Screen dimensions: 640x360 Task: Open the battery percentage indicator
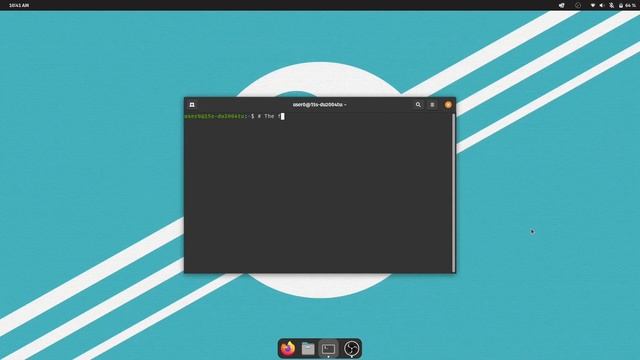[627, 5]
